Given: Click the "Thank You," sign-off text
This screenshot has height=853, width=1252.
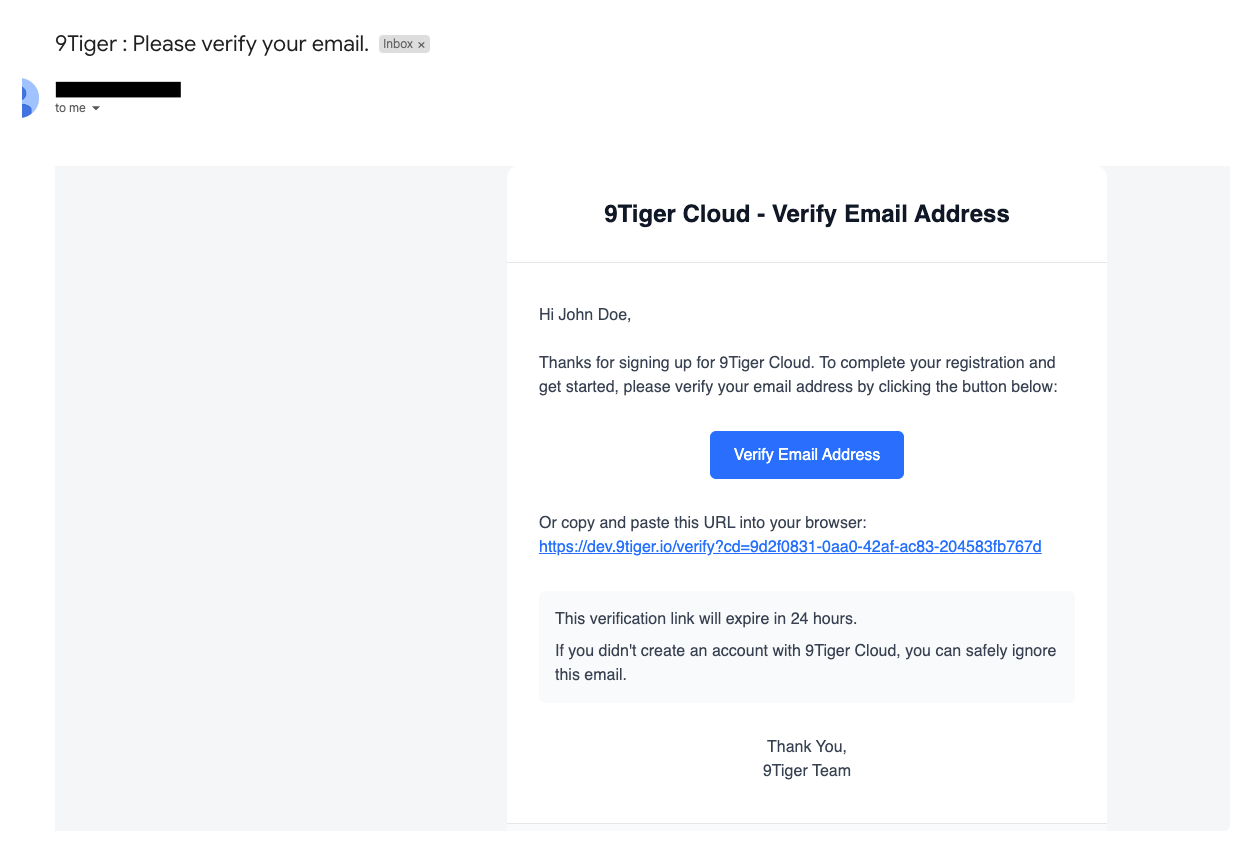Looking at the screenshot, I should click(x=806, y=747).
